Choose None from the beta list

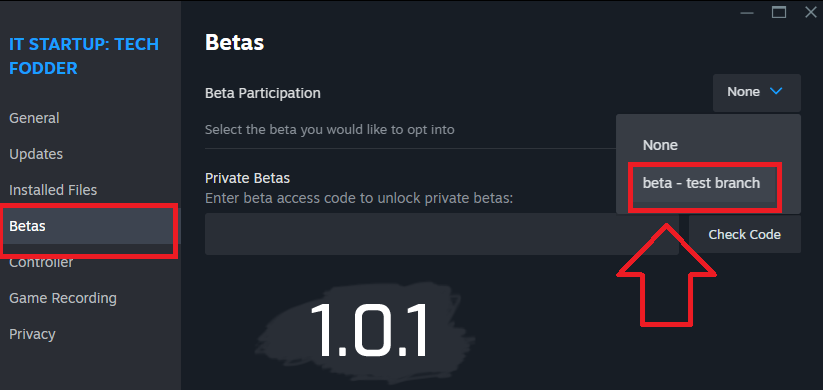click(660, 145)
